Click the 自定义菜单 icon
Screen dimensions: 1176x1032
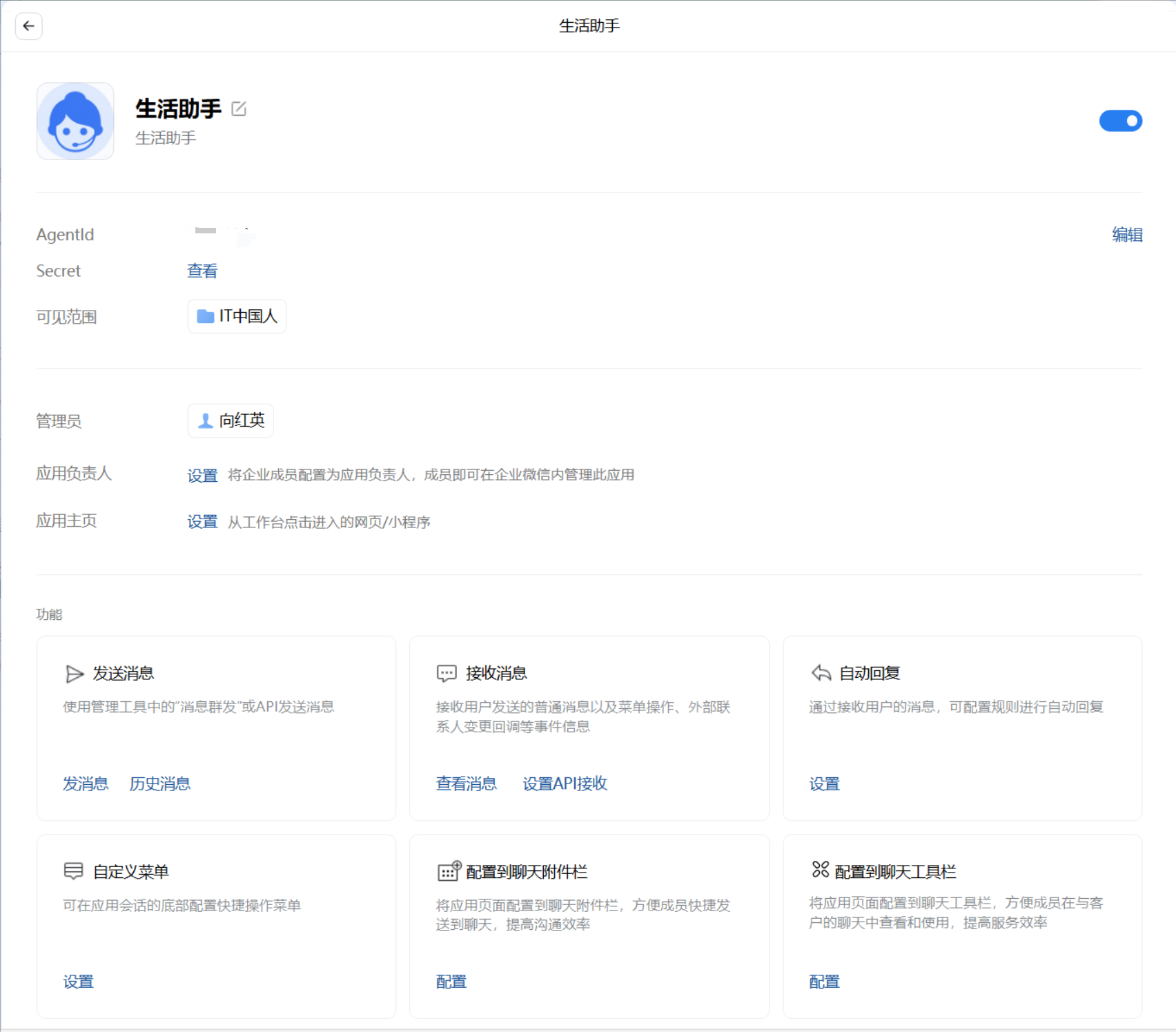(73, 871)
